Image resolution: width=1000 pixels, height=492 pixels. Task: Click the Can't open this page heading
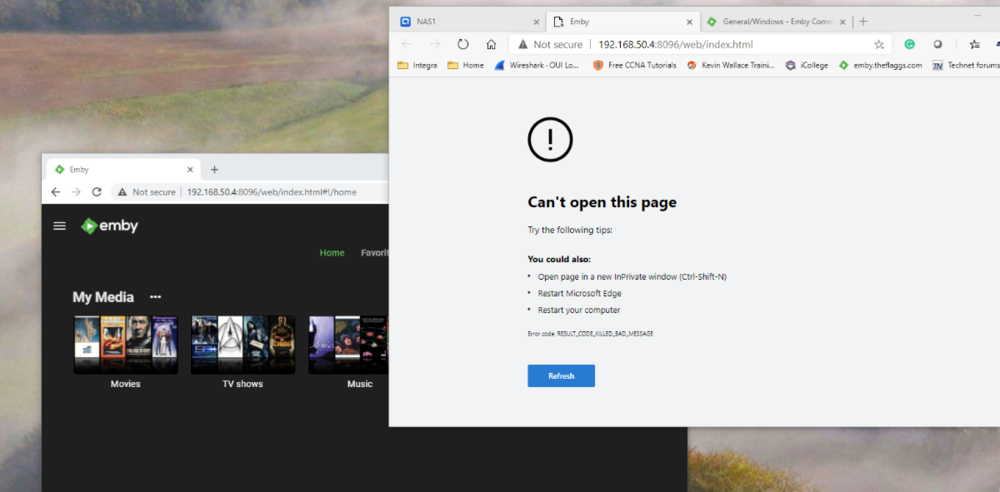click(602, 202)
